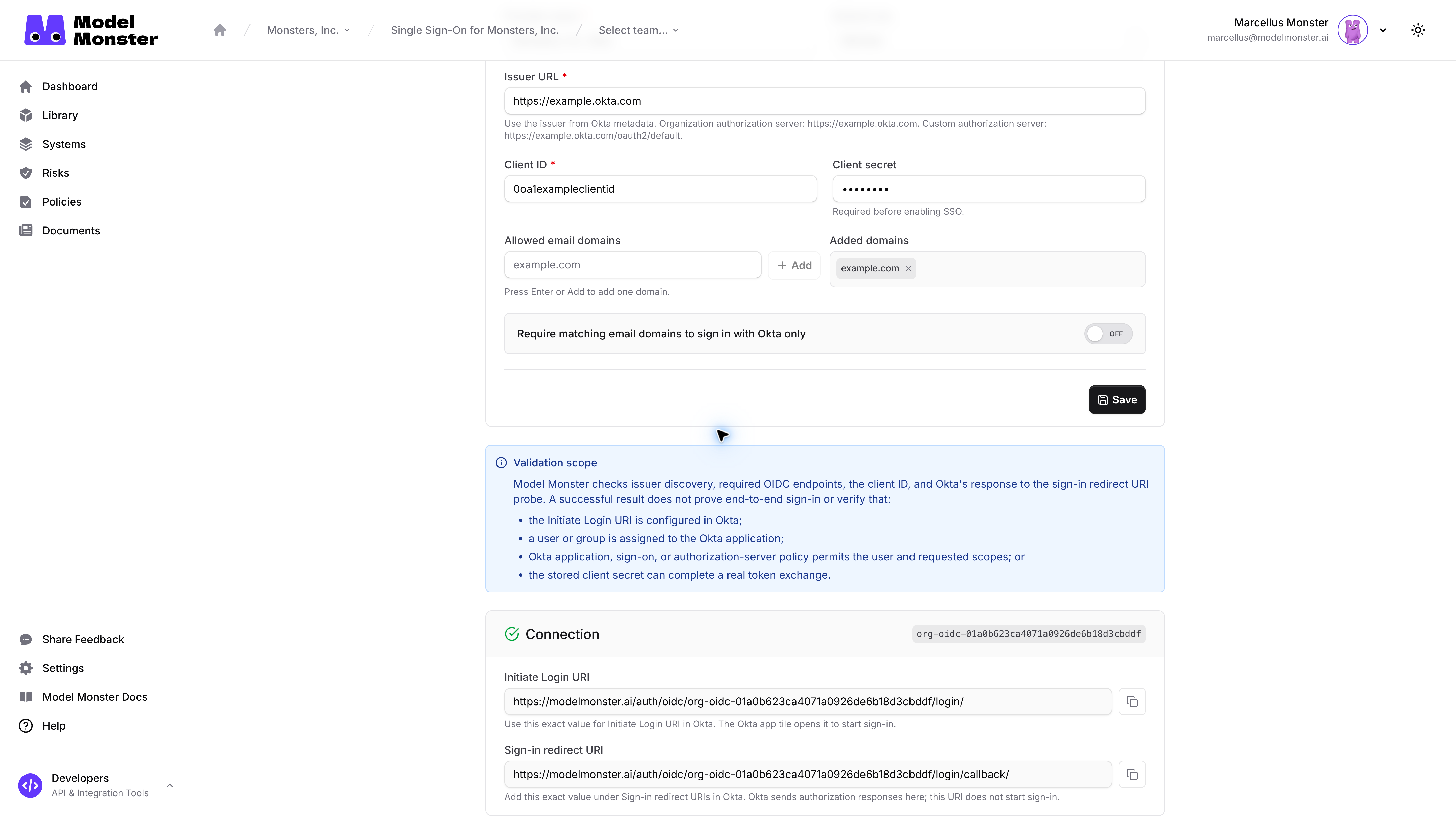Toggle Require matching email domains switch
The height and width of the screenshot is (819, 1456).
pyautogui.click(x=1108, y=334)
